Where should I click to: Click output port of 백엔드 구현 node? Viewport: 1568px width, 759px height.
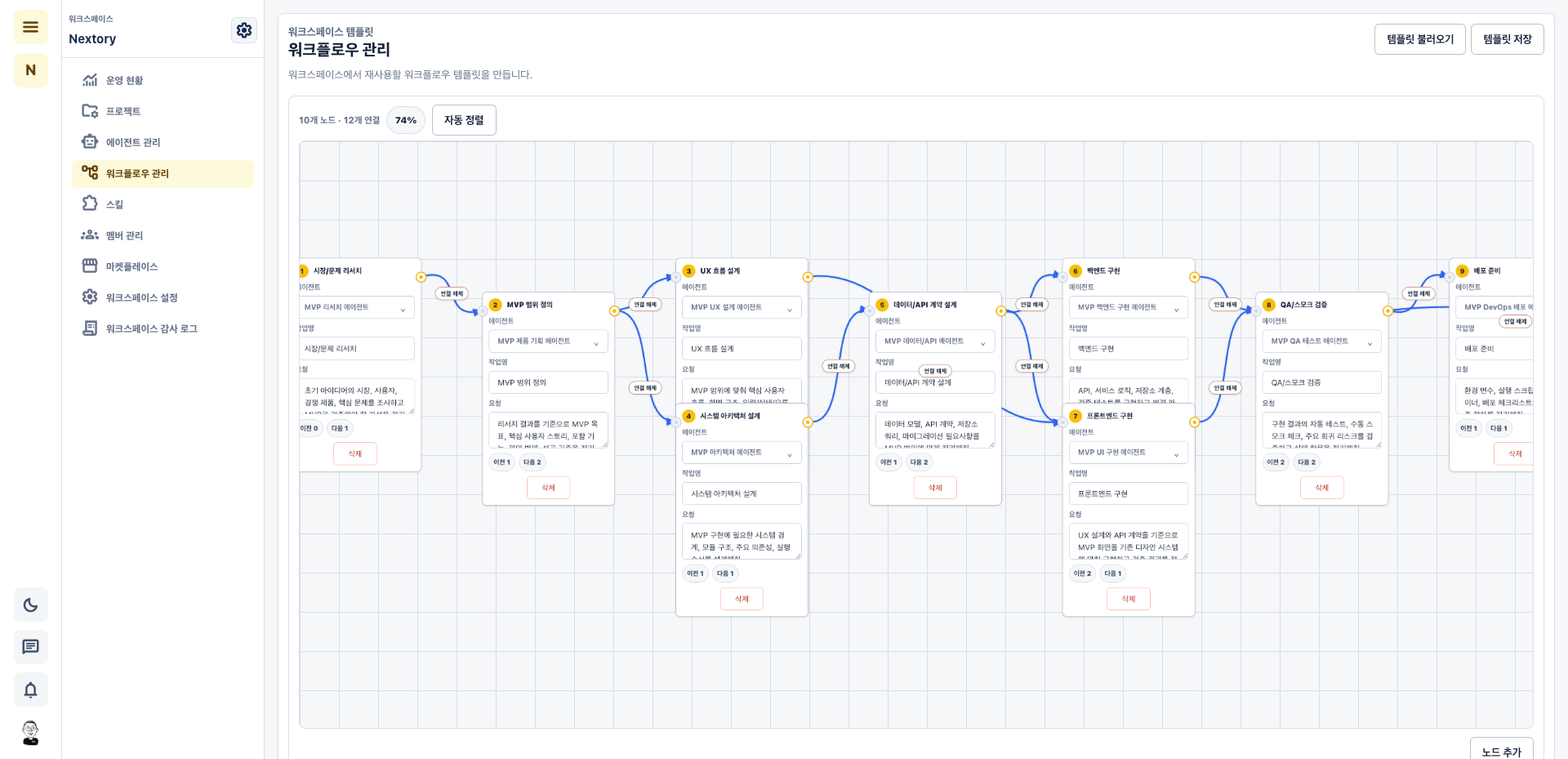(1194, 277)
